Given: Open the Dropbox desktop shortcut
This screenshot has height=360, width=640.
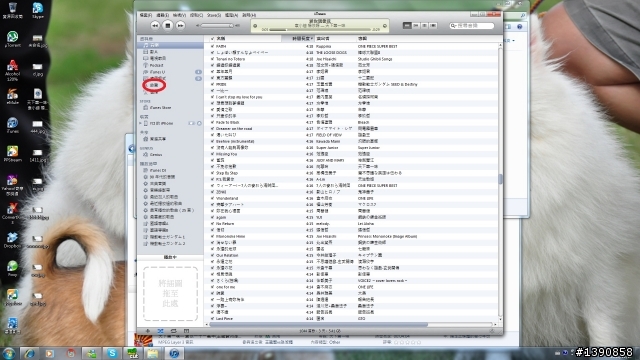Looking at the screenshot, I should click(x=12, y=240).
